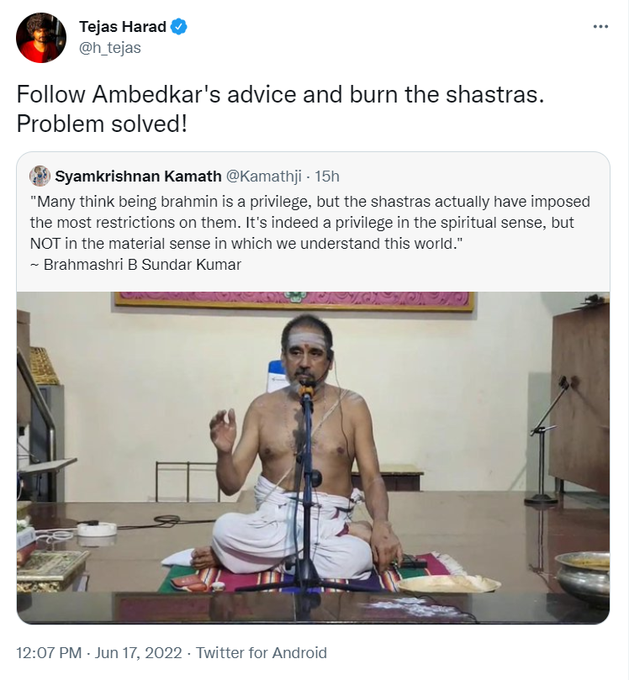
Task: Click the 'Problem solved!' line of the tweet
Action: point(102,124)
